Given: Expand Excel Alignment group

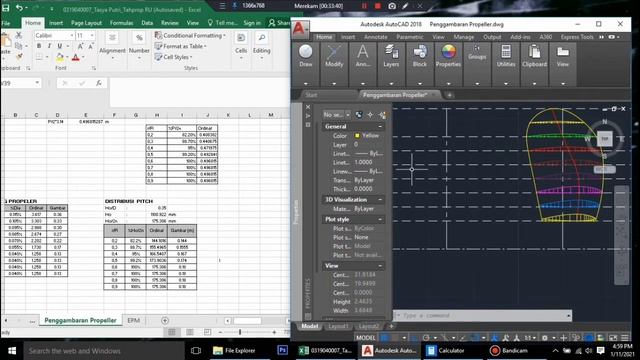Looking at the screenshot, I should (x=112, y=46).
